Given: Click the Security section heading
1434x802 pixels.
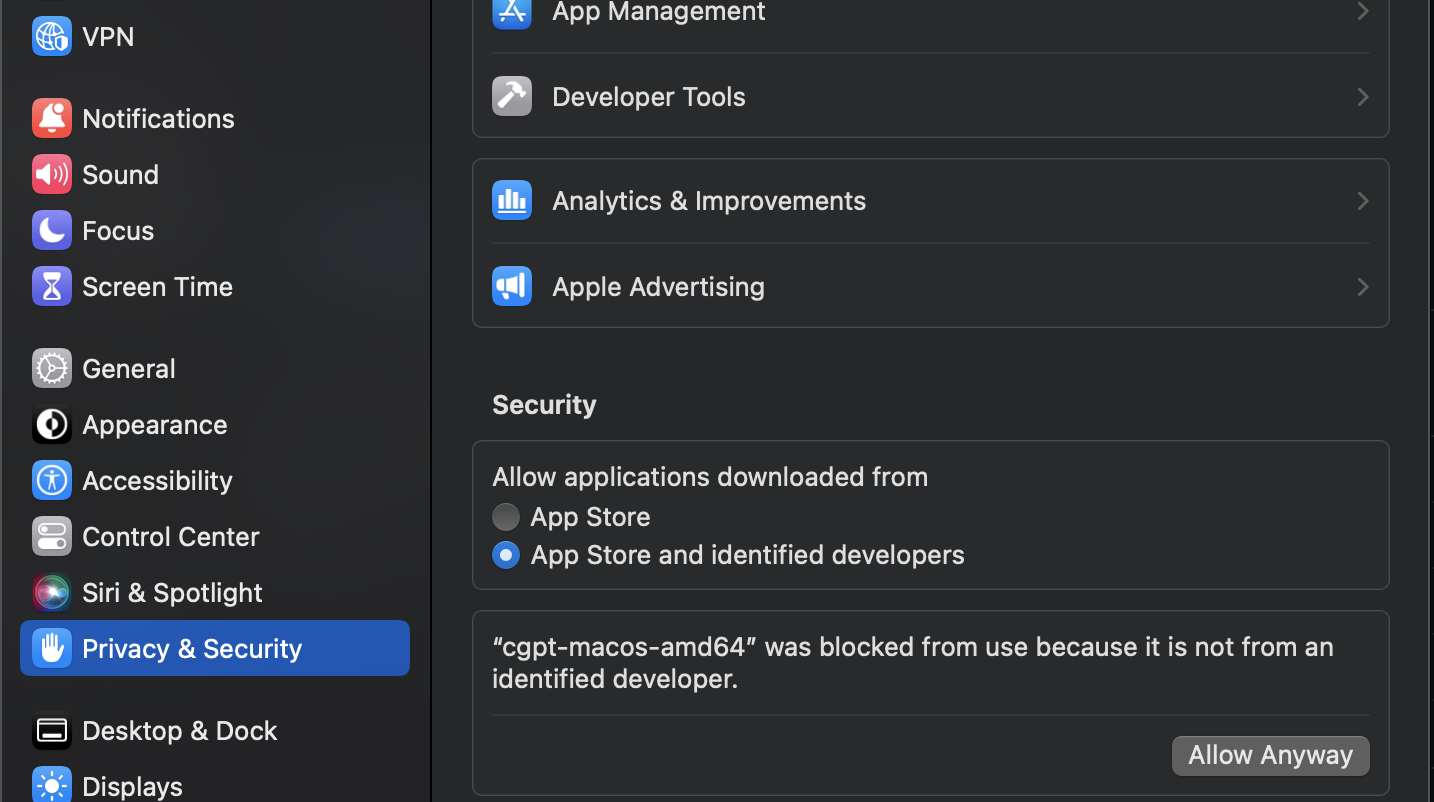Looking at the screenshot, I should tap(544, 404).
